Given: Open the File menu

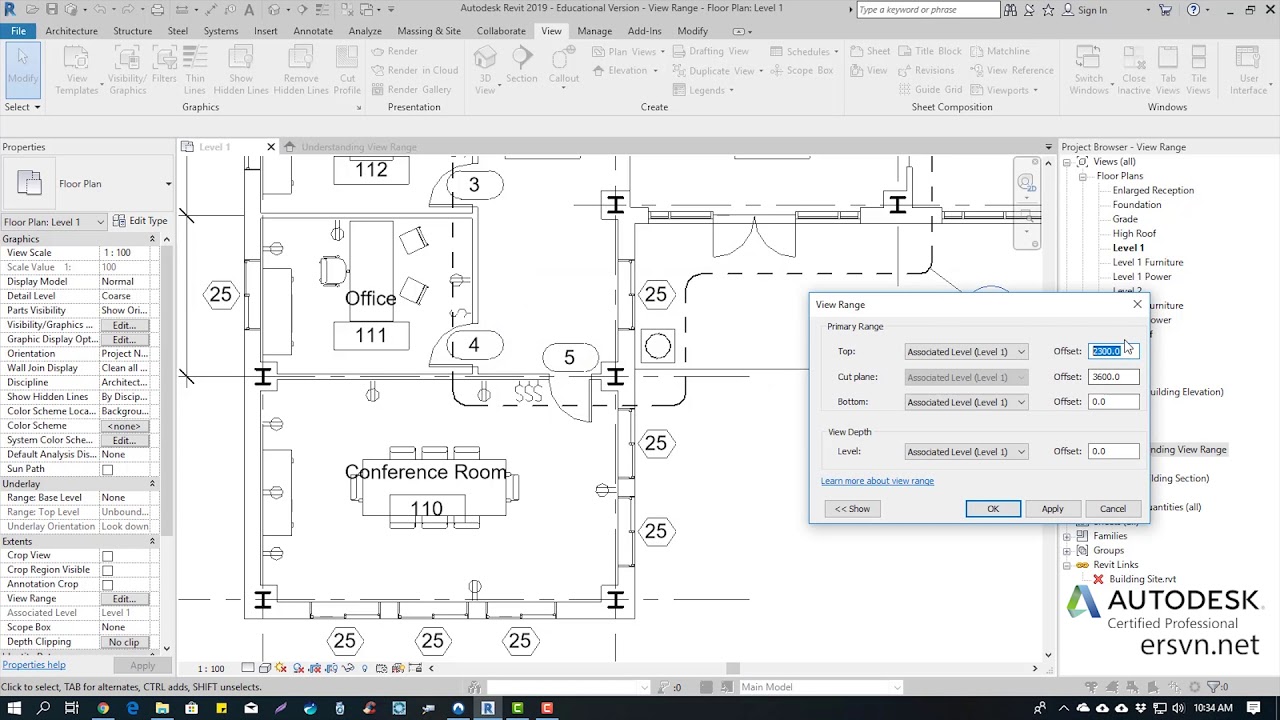Looking at the screenshot, I should click(18, 31).
